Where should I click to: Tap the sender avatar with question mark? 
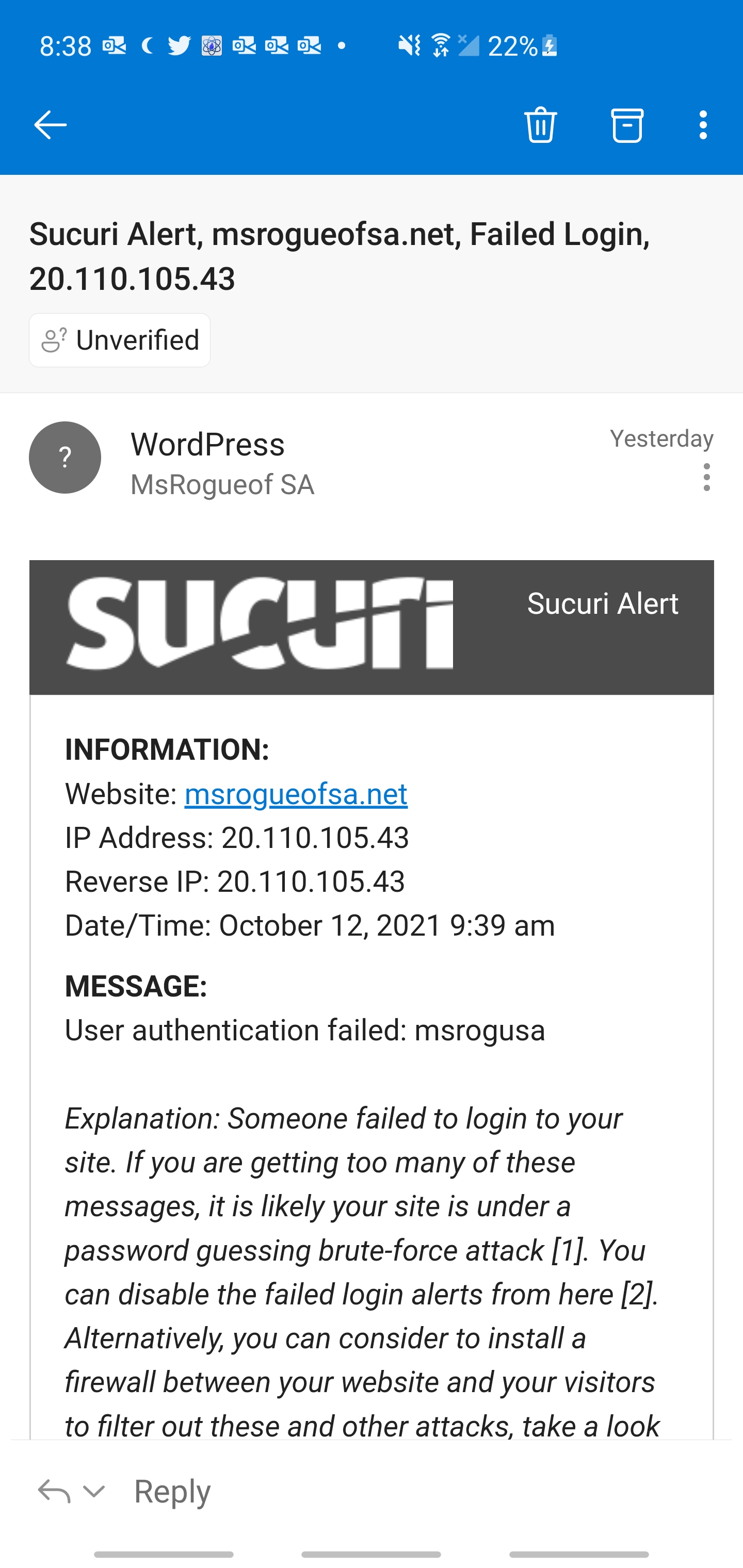65,458
